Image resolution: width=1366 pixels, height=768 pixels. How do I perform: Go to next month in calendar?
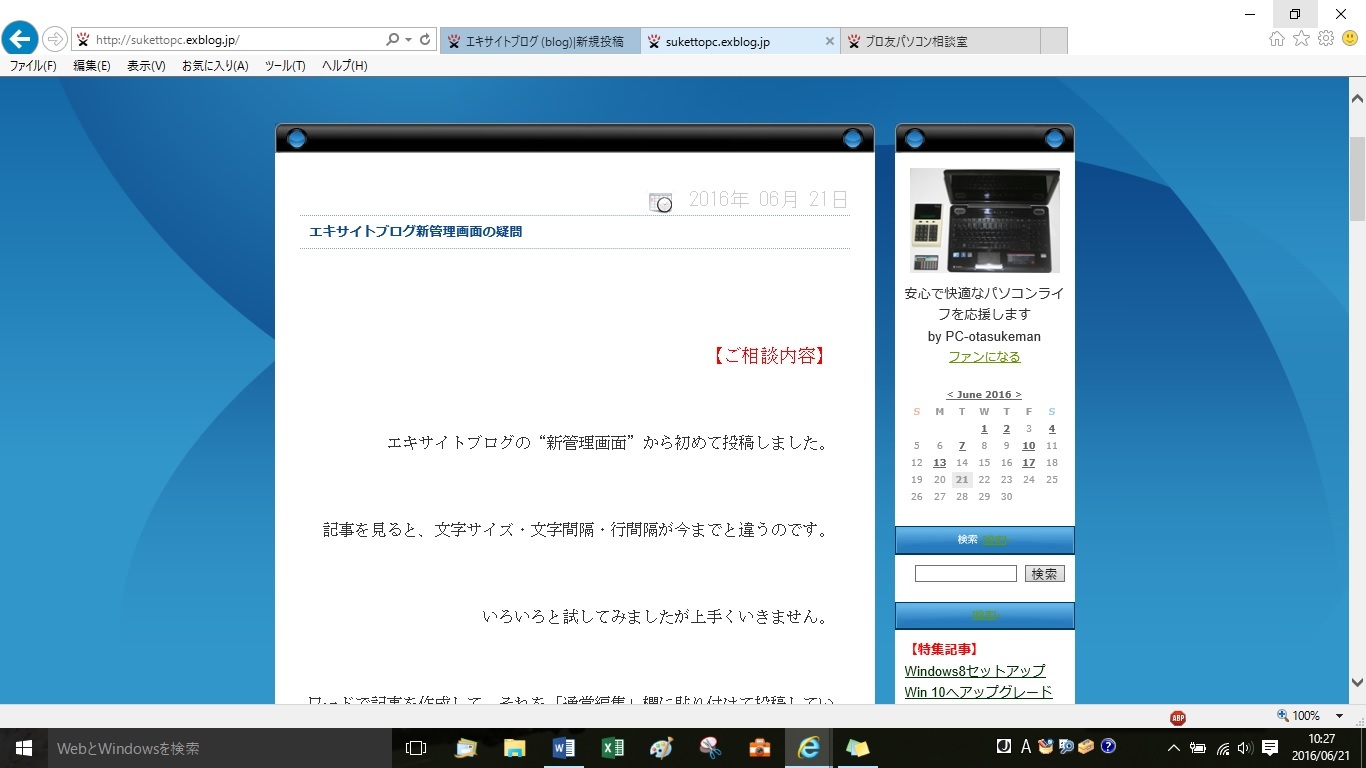[1018, 395]
